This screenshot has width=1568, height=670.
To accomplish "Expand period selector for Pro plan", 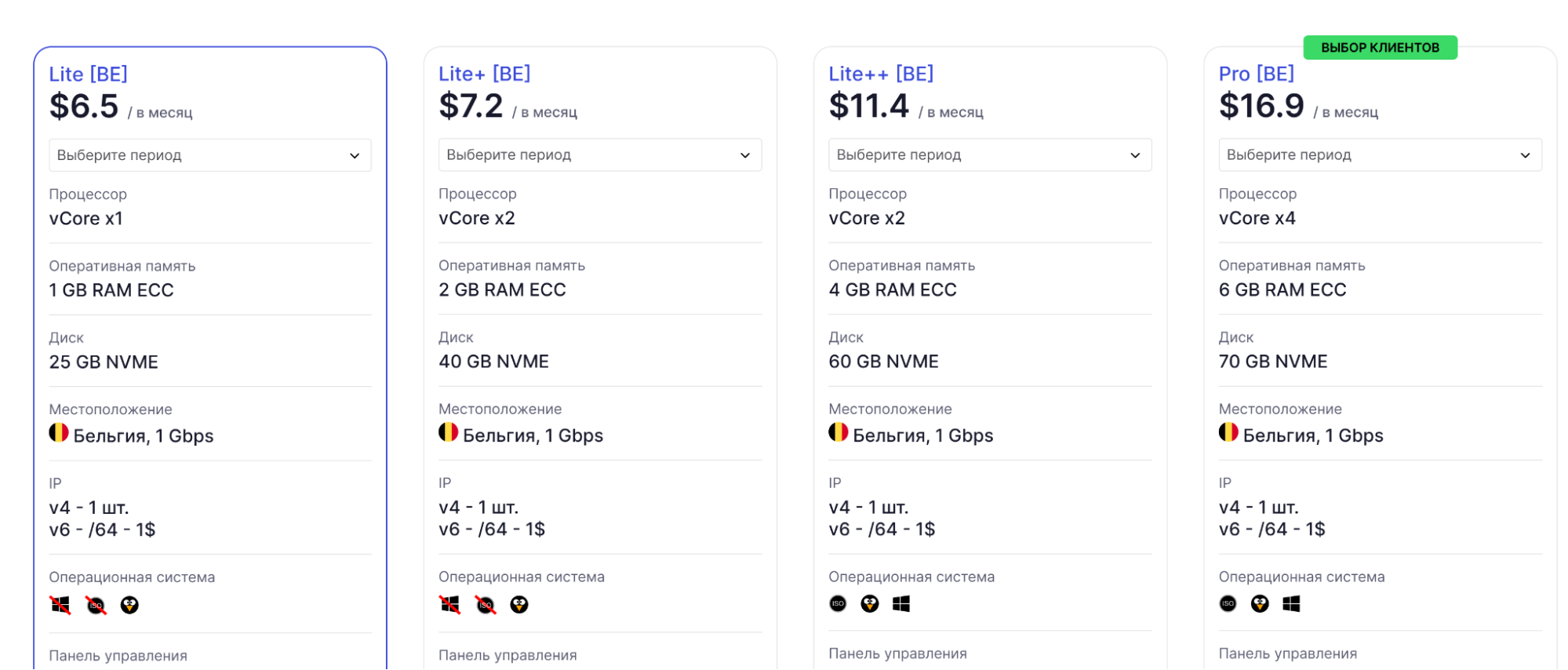I will tap(1379, 155).
